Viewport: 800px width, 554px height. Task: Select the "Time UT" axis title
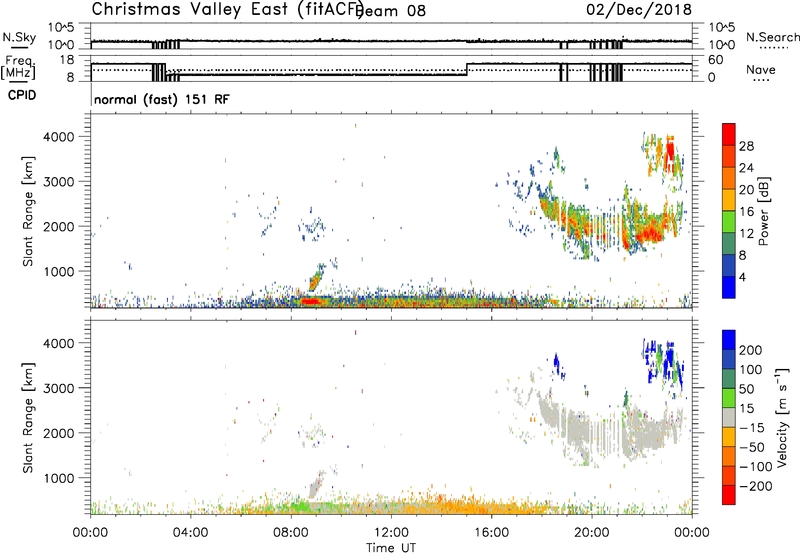click(x=391, y=548)
